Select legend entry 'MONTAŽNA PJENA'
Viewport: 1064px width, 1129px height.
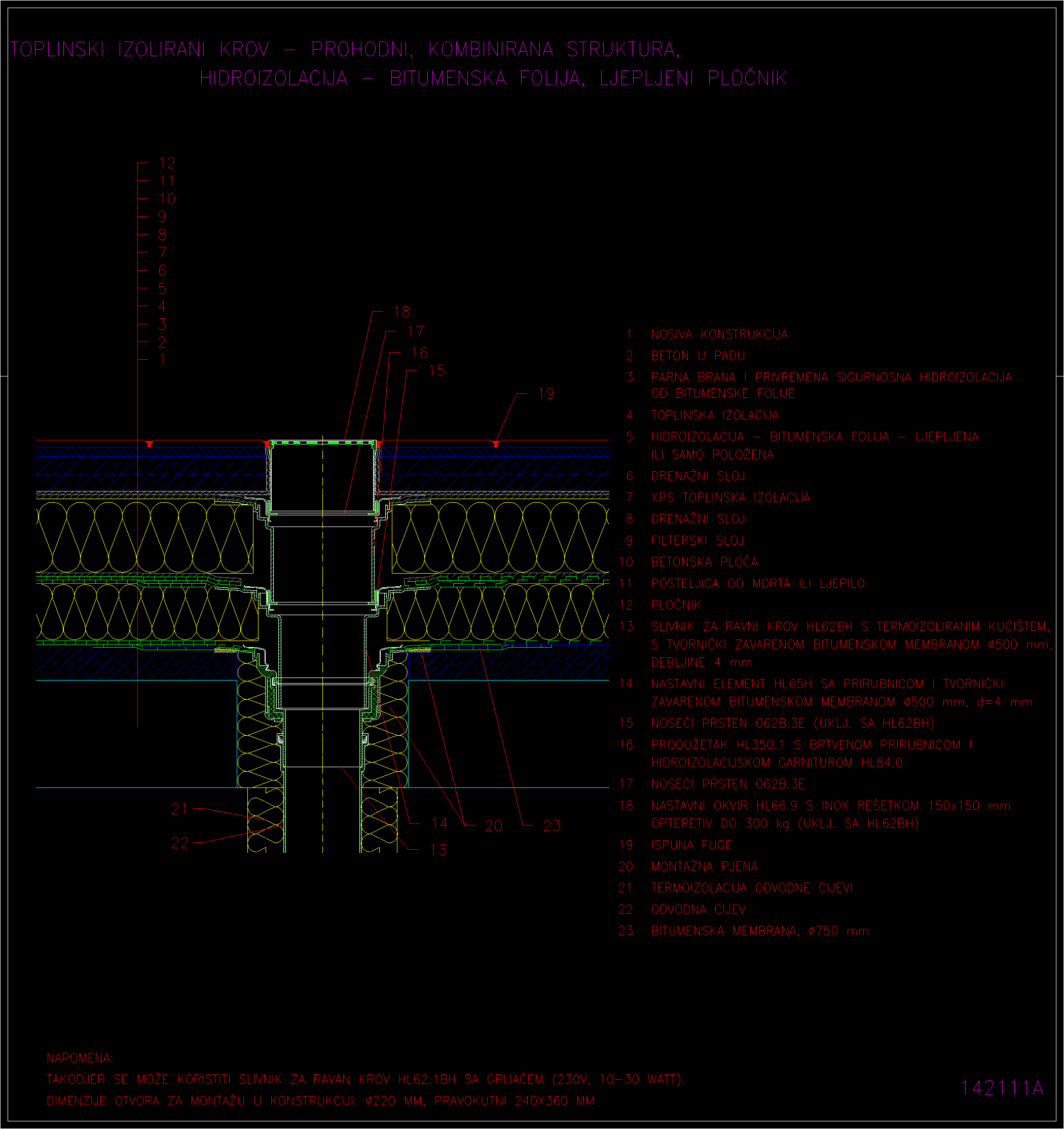point(705,867)
